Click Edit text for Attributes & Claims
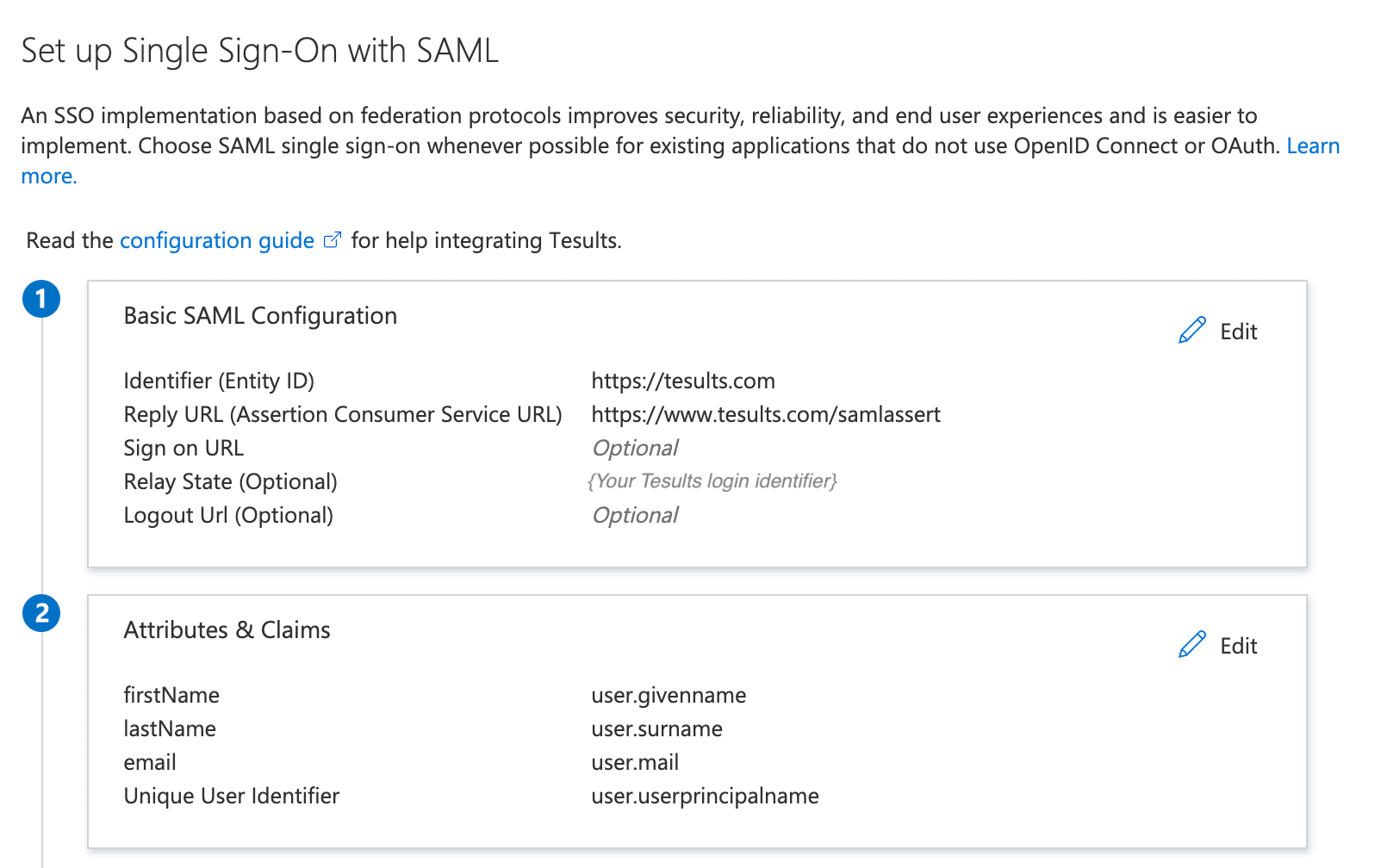1387x868 pixels. [1239, 646]
